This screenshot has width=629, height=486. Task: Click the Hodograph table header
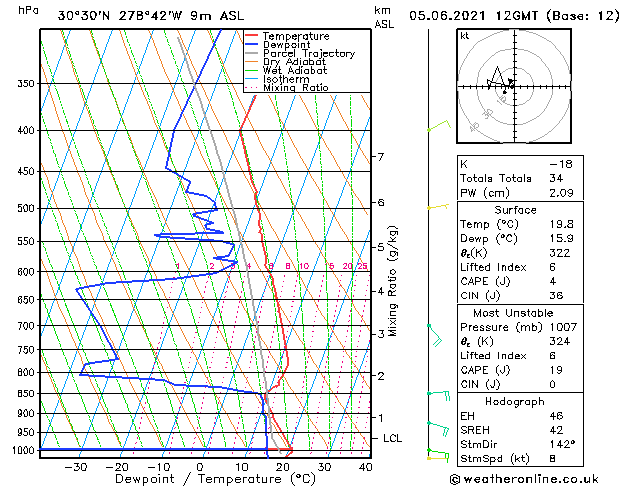click(515, 401)
